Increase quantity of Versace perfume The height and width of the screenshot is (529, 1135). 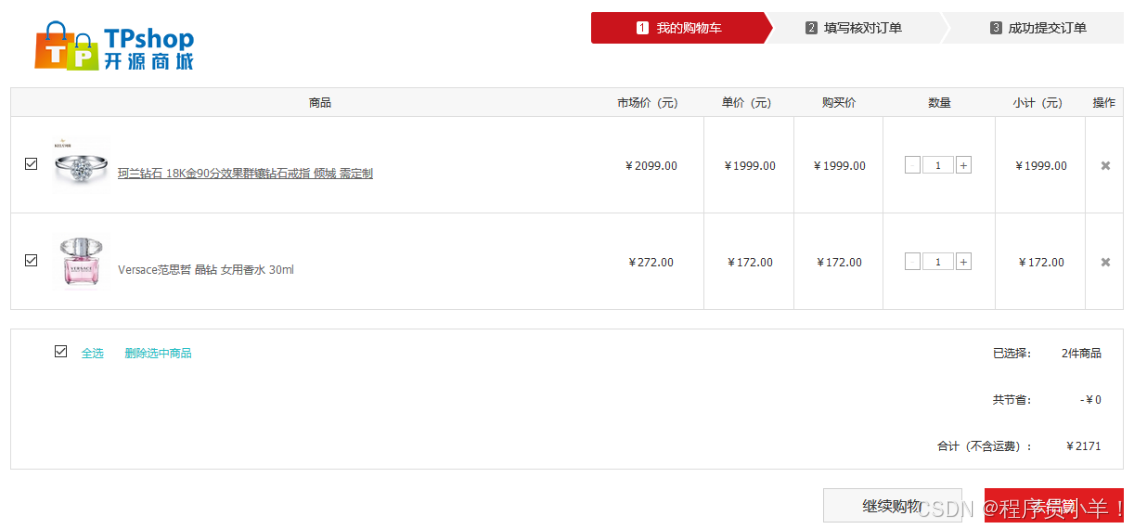click(x=963, y=262)
